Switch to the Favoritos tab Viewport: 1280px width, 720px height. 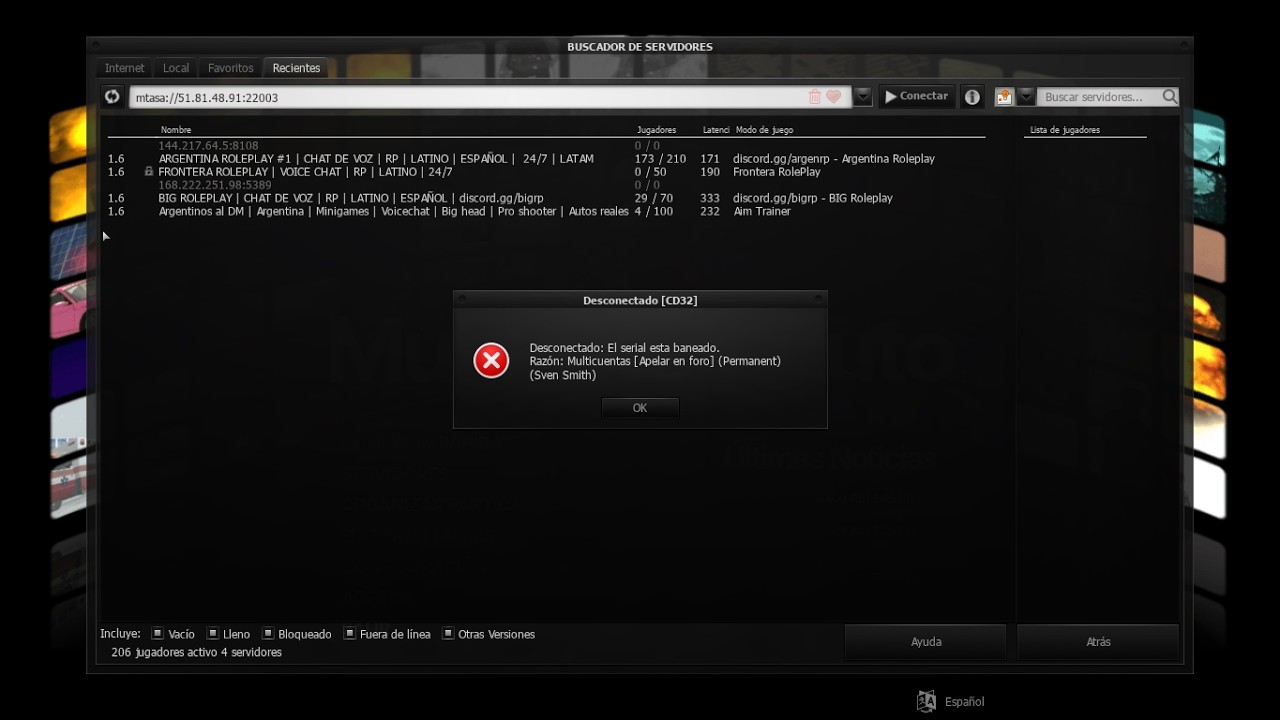[231, 68]
